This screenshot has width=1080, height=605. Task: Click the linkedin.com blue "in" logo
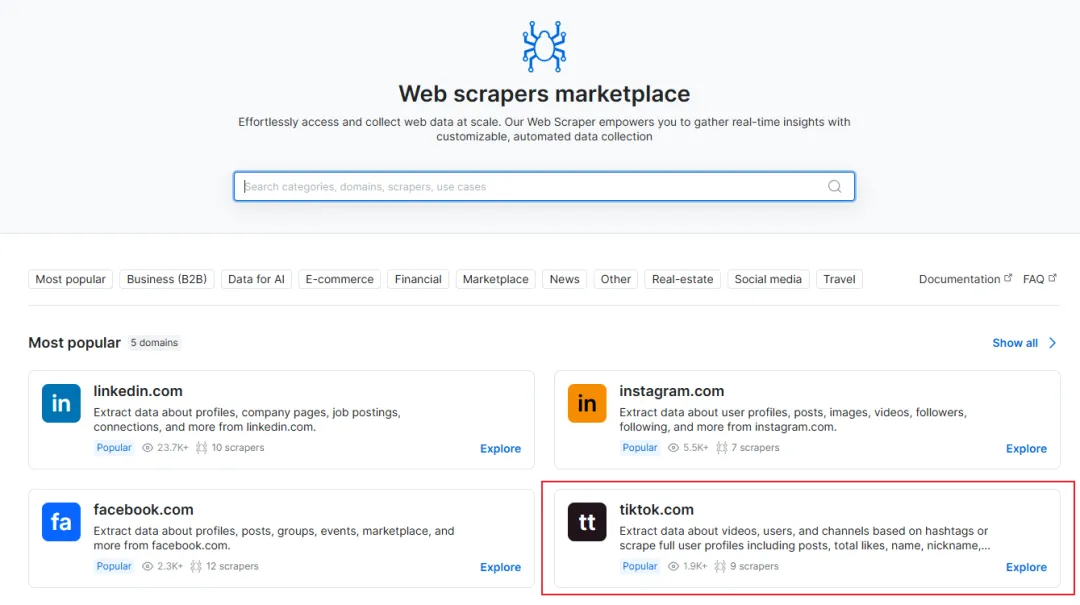pyautogui.click(x=61, y=403)
